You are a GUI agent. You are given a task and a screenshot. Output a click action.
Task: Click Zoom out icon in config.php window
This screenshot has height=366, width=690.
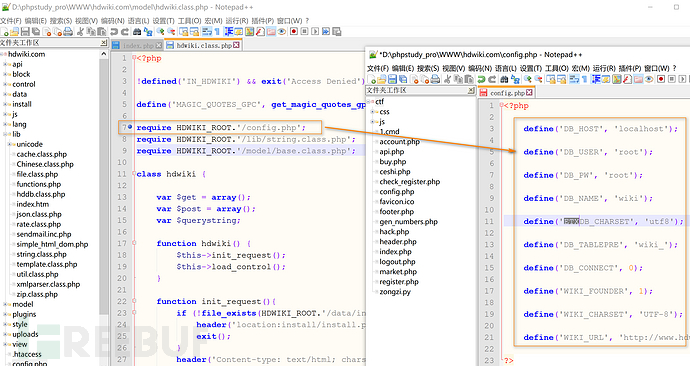(538, 79)
